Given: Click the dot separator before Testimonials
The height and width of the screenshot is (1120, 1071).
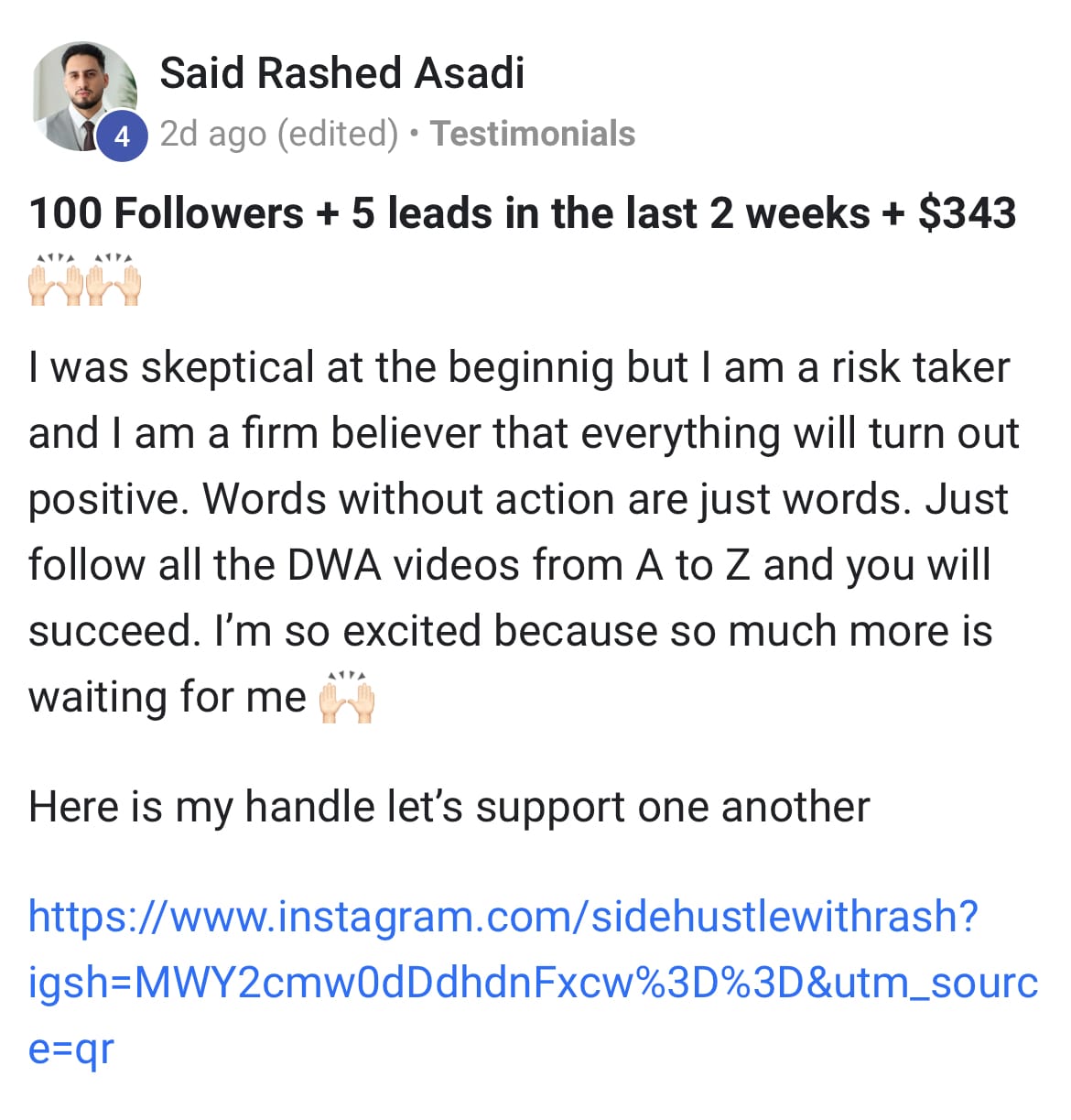Looking at the screenshot, I should 415,134.
